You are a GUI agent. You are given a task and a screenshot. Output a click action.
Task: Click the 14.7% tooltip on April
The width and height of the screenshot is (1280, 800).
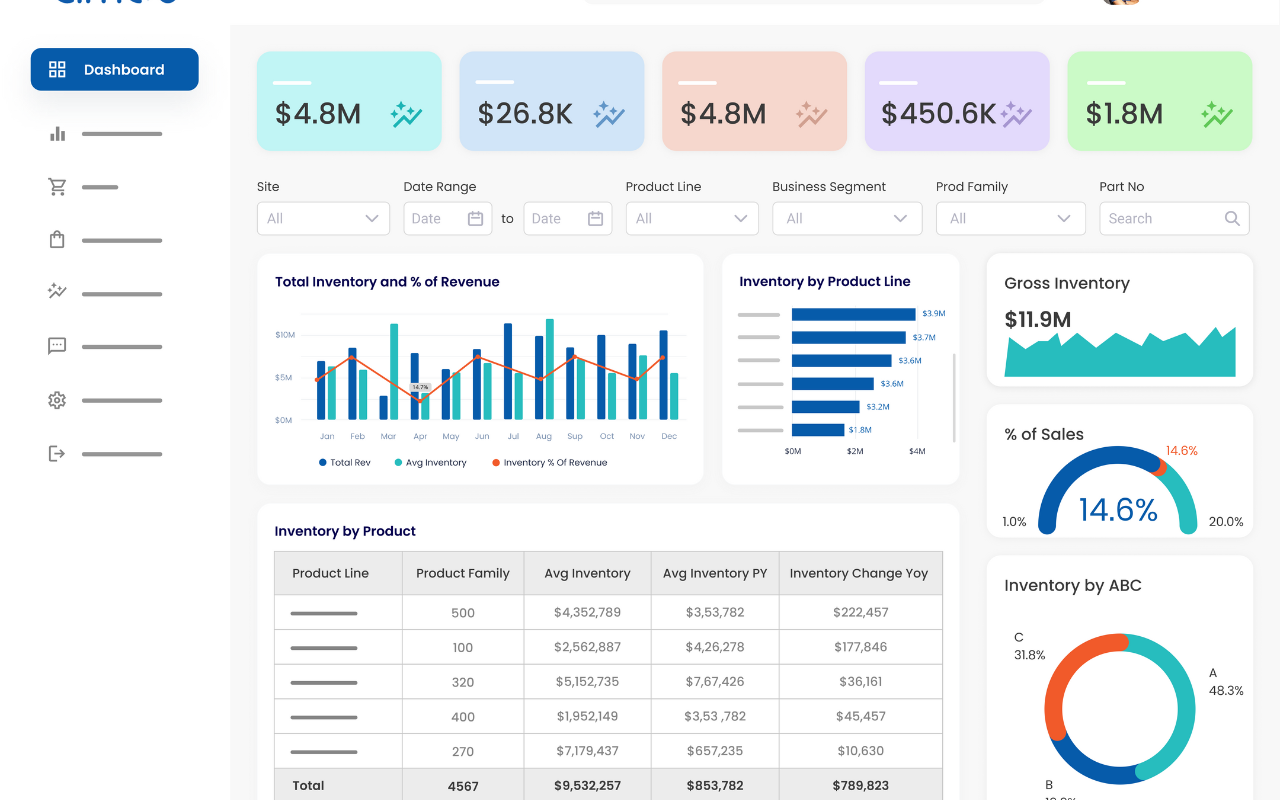[420, 387]
